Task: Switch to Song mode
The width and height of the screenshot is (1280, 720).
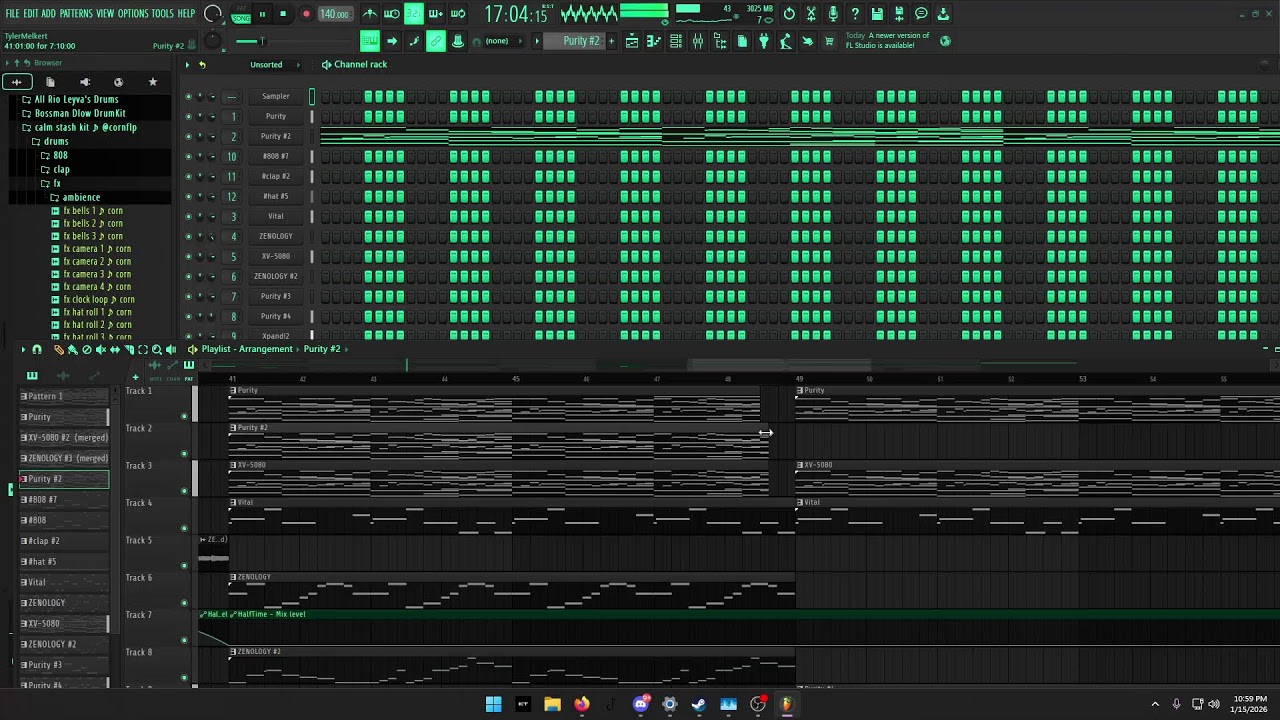Action: (241, 19)
